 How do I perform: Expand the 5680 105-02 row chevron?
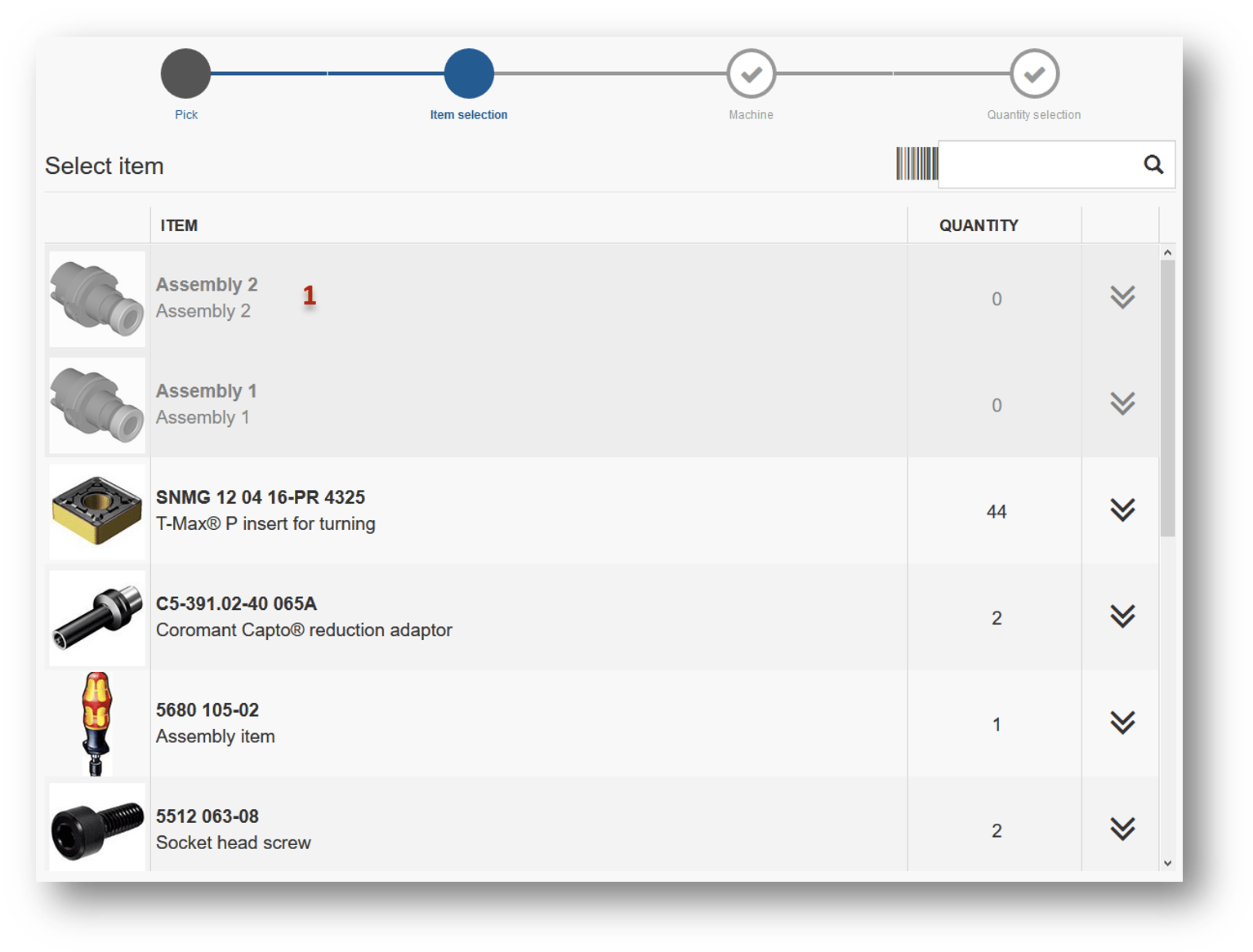coord(1122,723)
